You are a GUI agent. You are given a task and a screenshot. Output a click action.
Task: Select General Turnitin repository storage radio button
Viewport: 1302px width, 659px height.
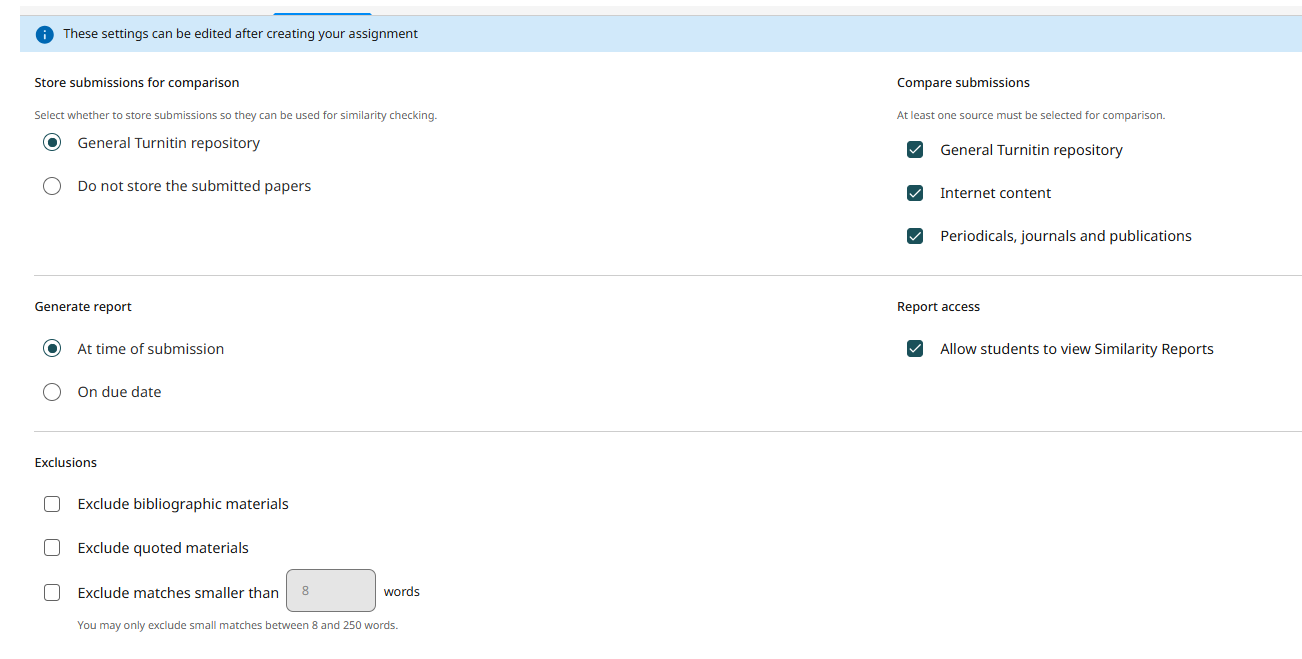point(52,143)
